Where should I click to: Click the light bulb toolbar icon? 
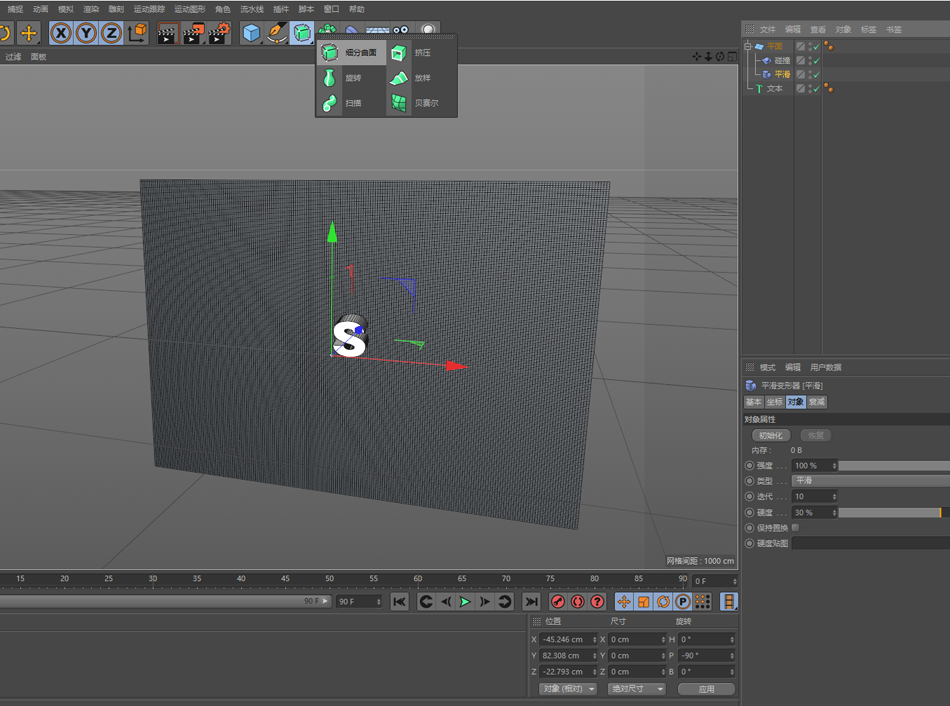428,30
